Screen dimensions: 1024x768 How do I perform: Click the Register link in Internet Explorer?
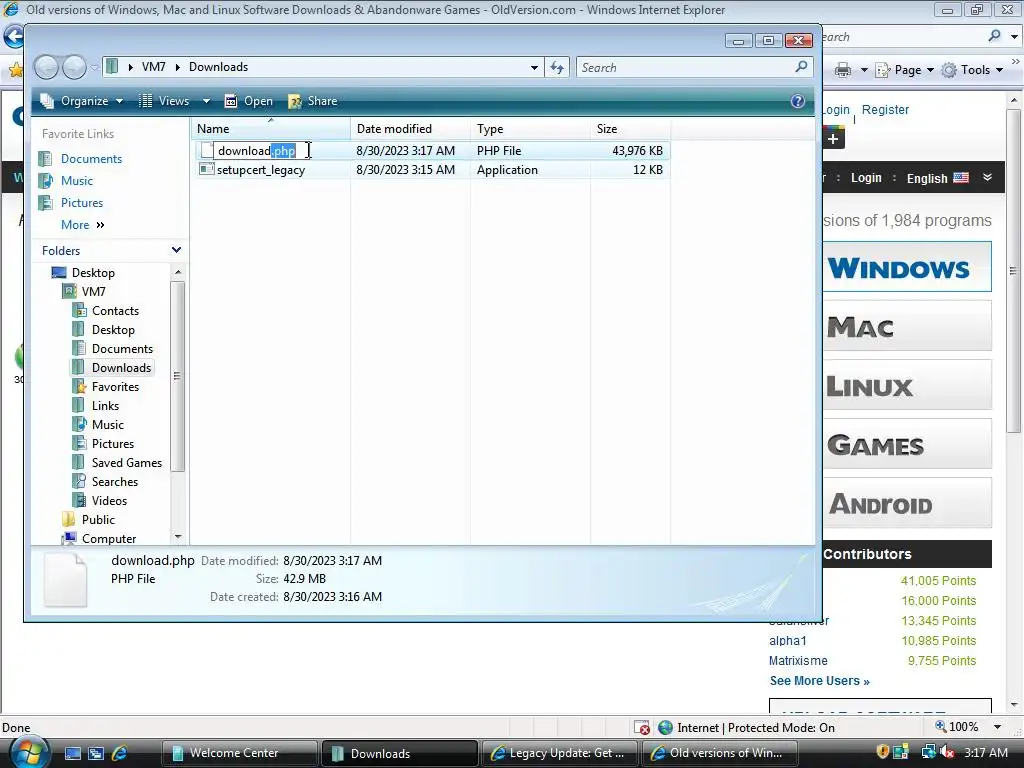(885, 110)
